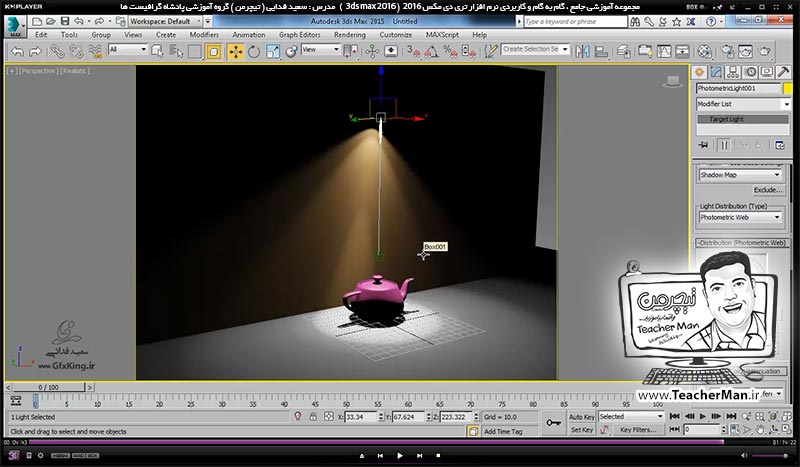Click the Edit Named Selection Sets icon
This screenshot has height=467, width=800.
490,51
